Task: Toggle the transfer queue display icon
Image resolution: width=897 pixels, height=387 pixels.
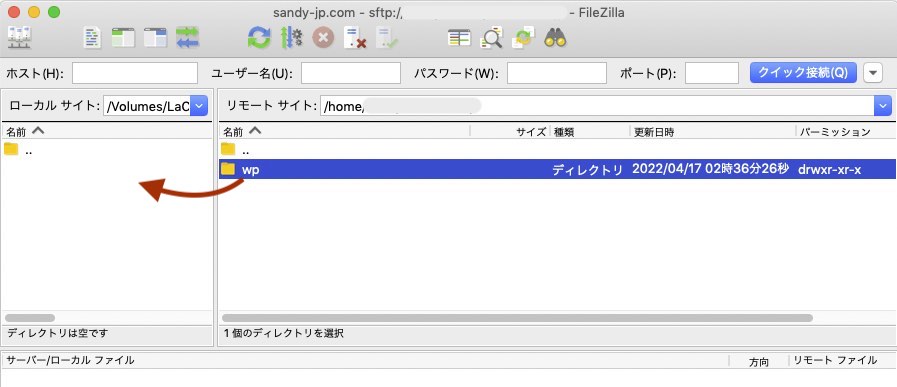Action: click(x=187, y=38)
